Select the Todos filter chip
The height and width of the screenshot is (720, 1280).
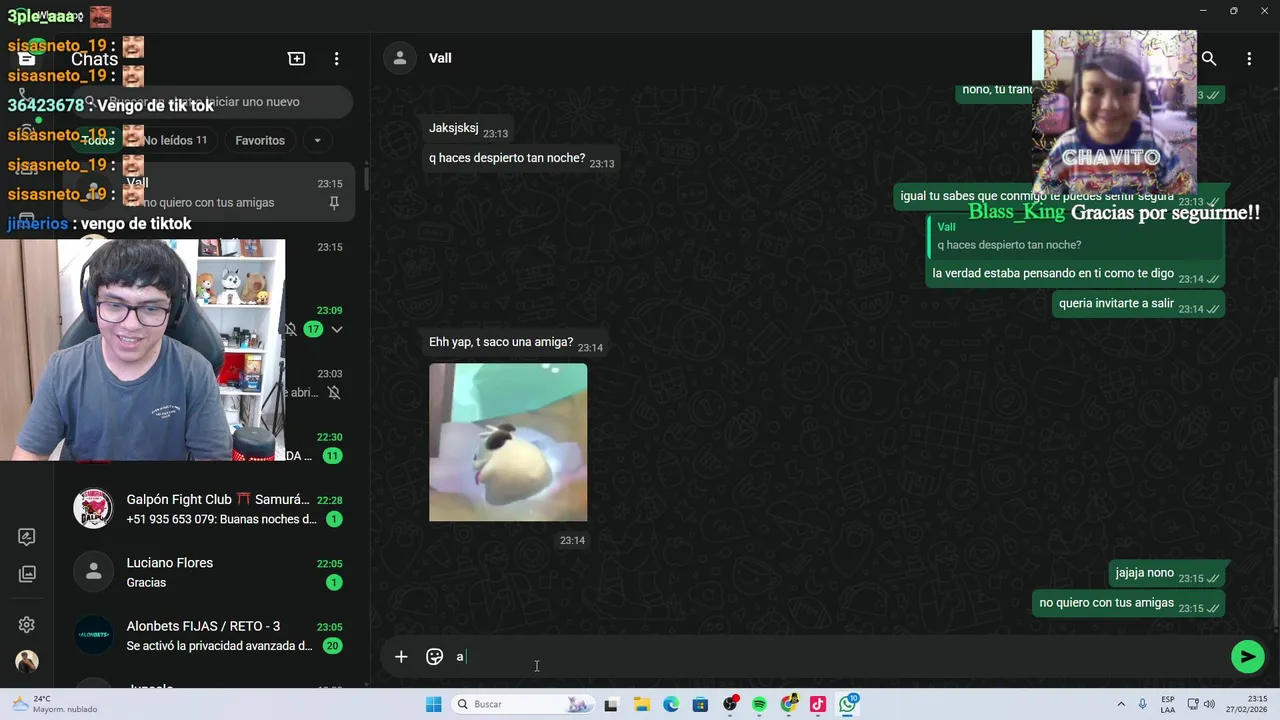98,141
